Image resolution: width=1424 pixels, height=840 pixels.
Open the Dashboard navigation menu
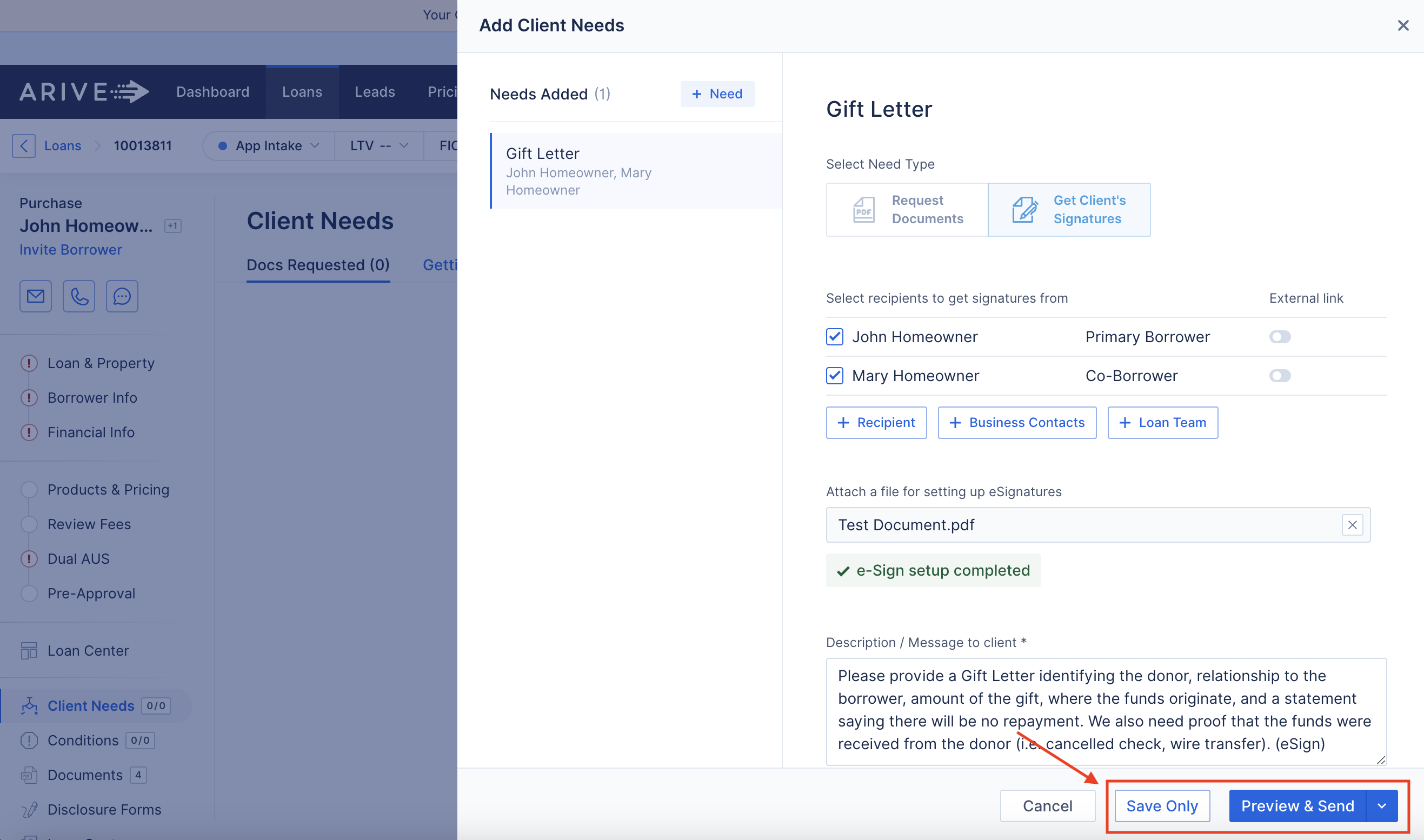coord(212,92)
